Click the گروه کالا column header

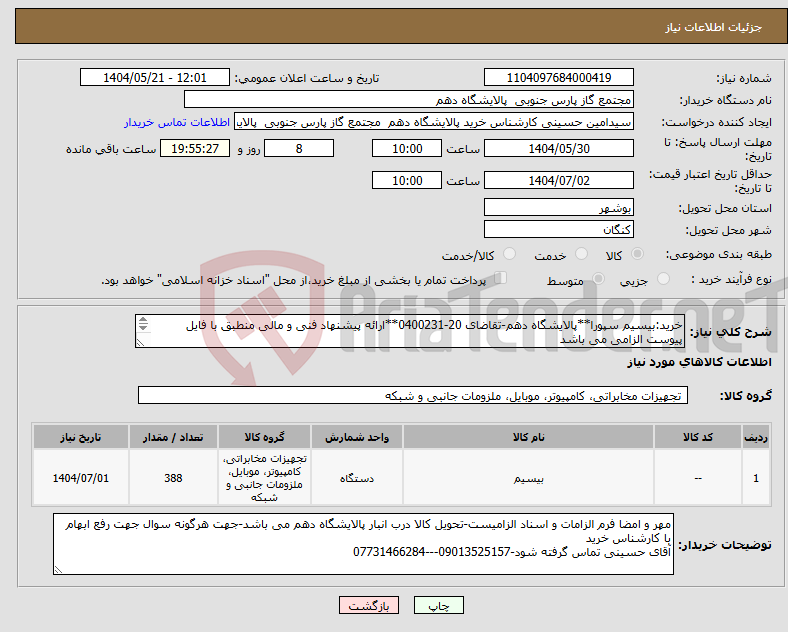tap(264, 437)
